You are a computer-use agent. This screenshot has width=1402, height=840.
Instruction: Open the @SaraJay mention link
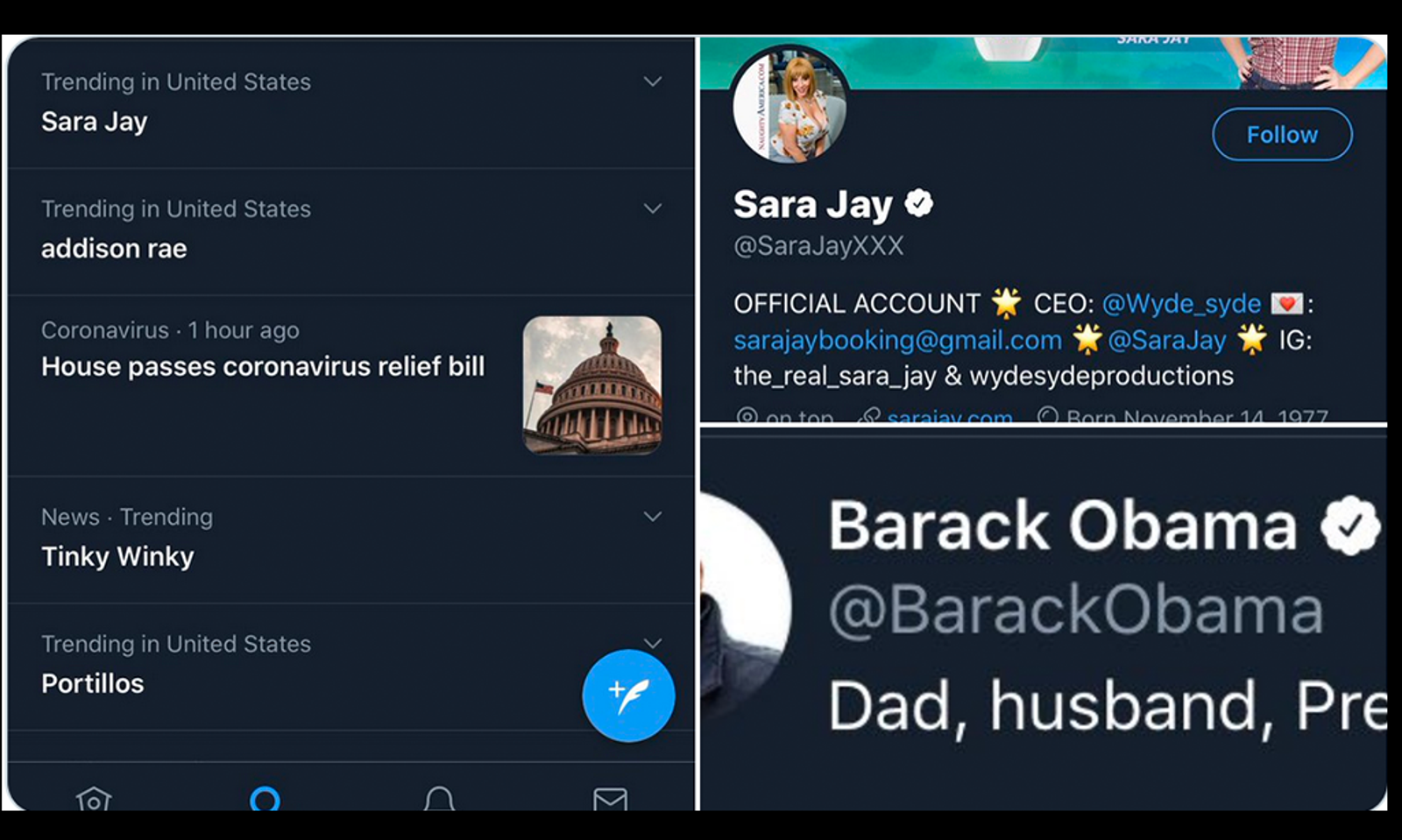point(1166,340)
